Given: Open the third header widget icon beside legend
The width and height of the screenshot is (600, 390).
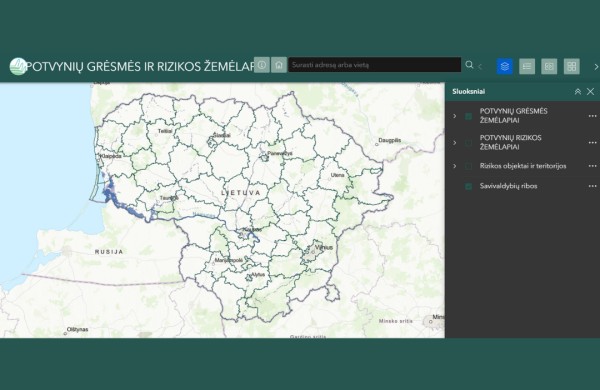Looking at the screenshot, I should (549, 67).
